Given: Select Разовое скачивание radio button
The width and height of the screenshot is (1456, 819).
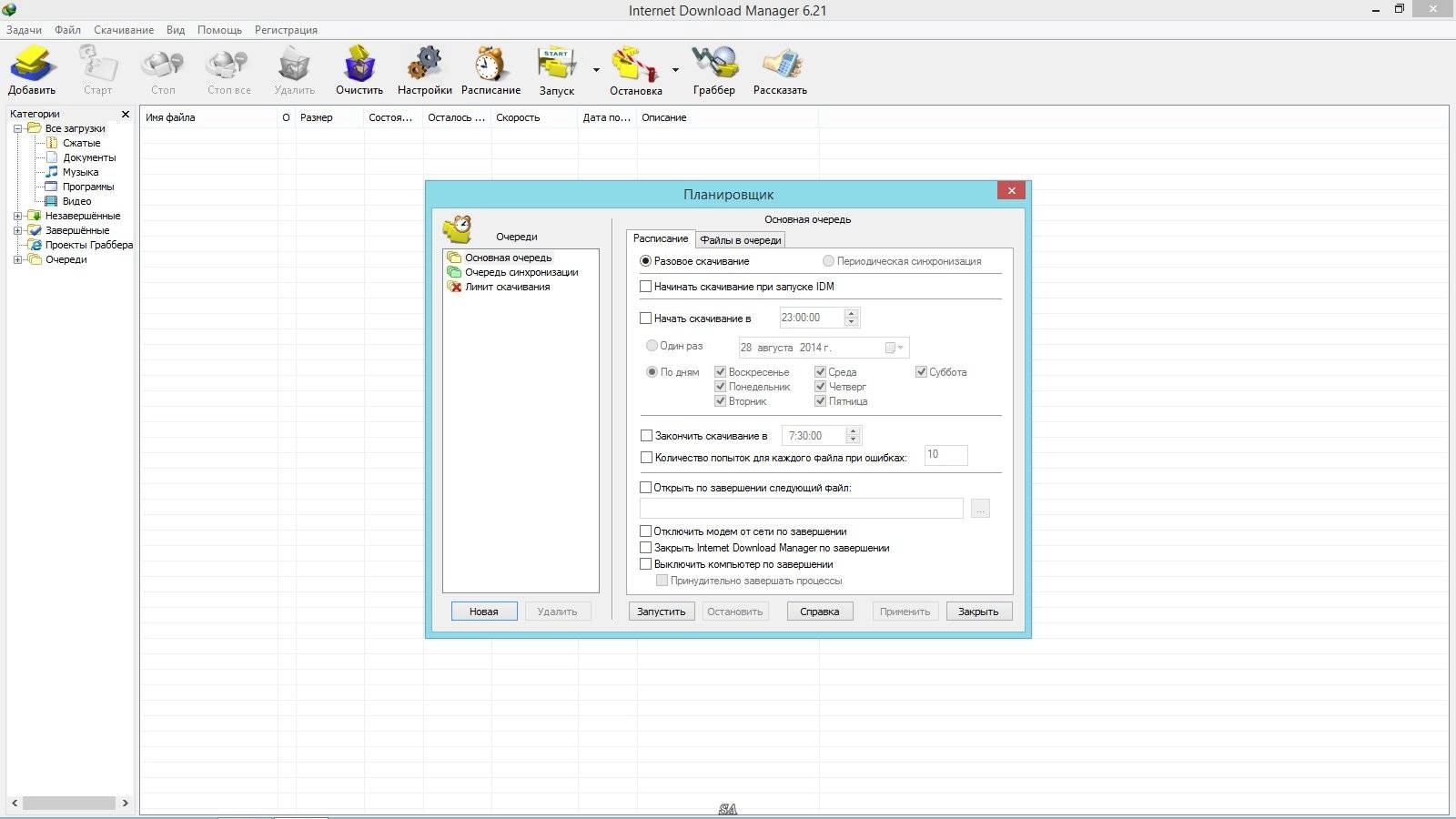Looking at the screenshot, I should (646, 261).
